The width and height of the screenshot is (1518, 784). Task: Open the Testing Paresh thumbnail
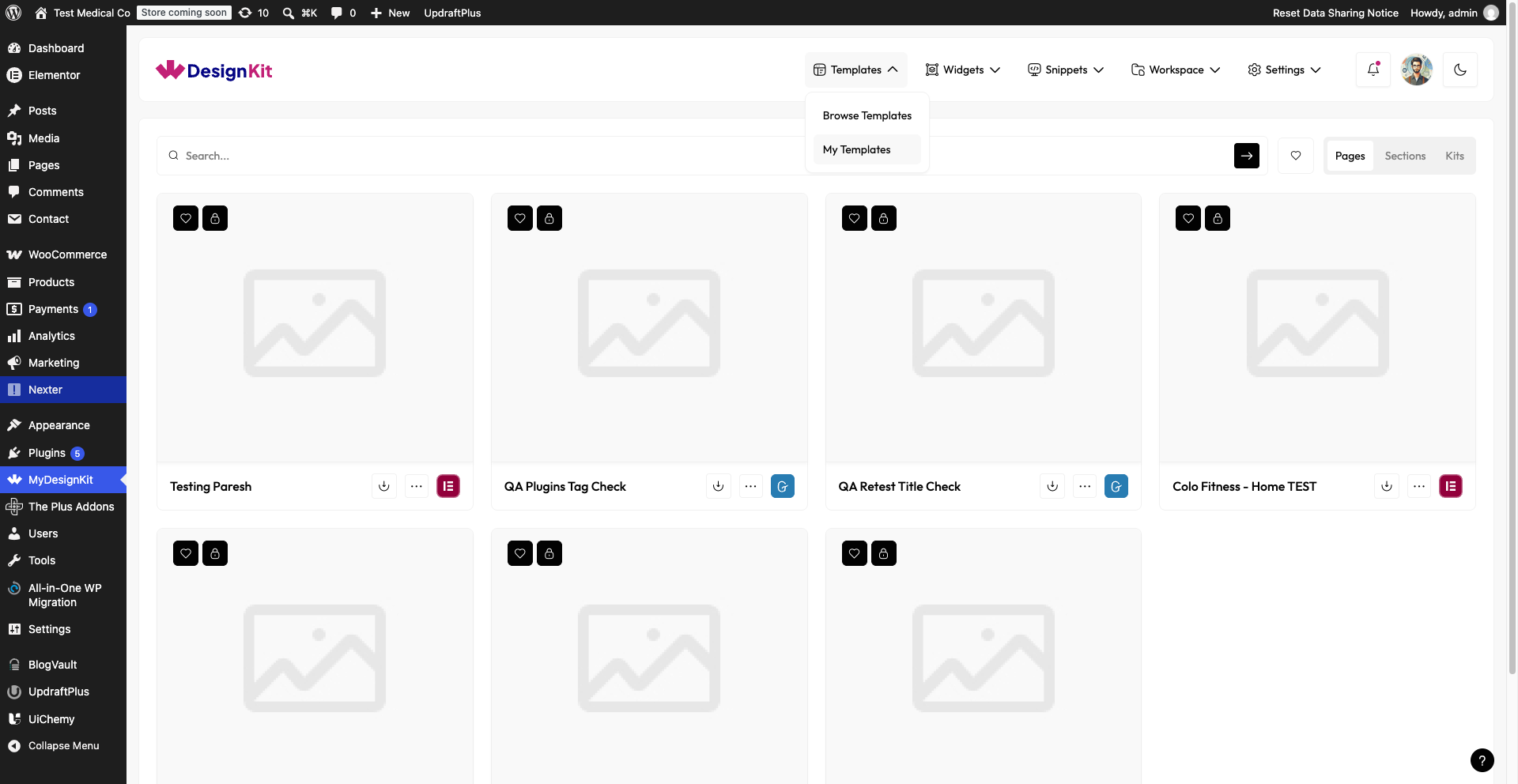pos(315,328)
